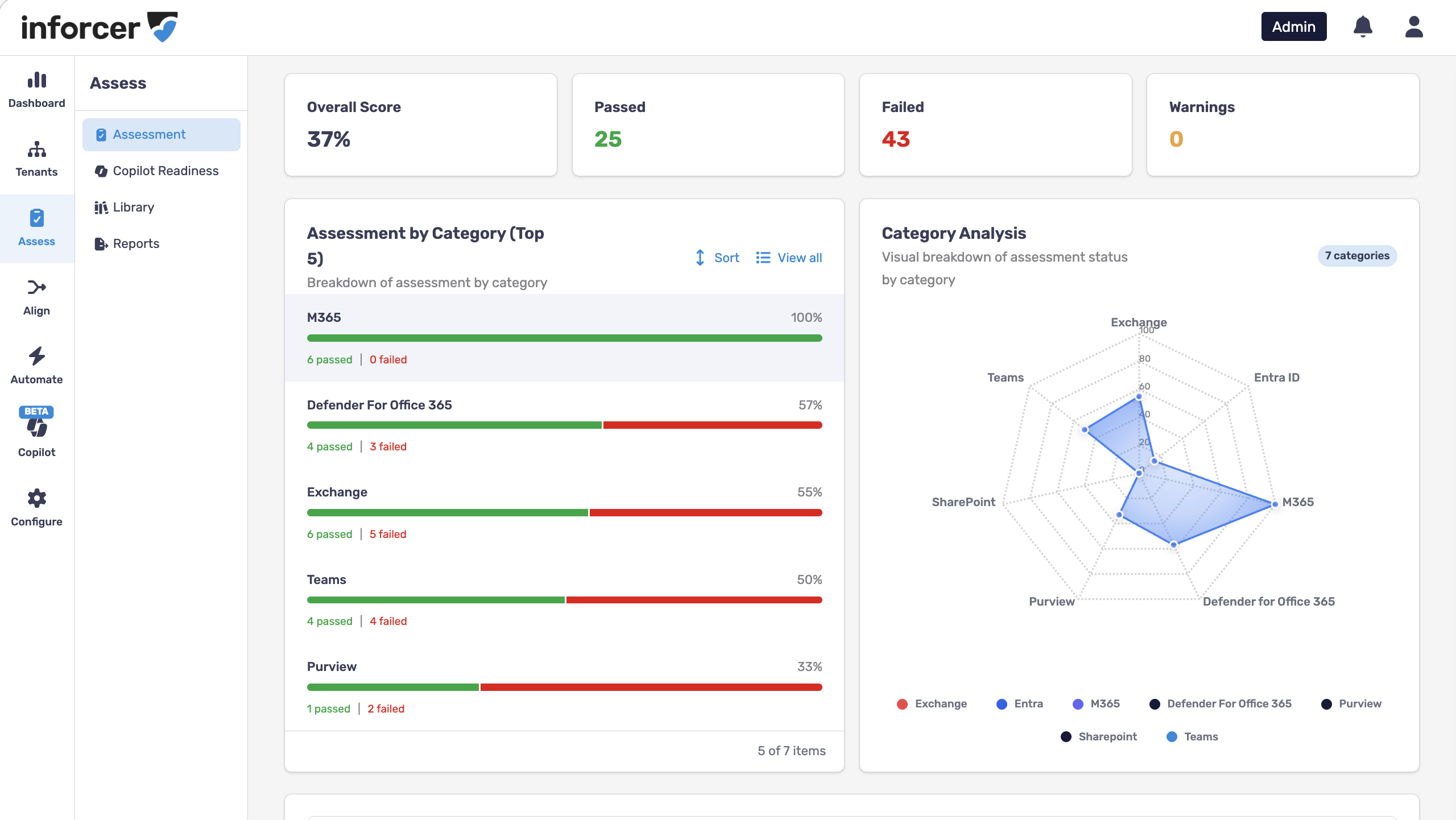Click the '5 of 7 items' footer text
The width and height of the screenshot is (1456, 820).
pos(792,751)
